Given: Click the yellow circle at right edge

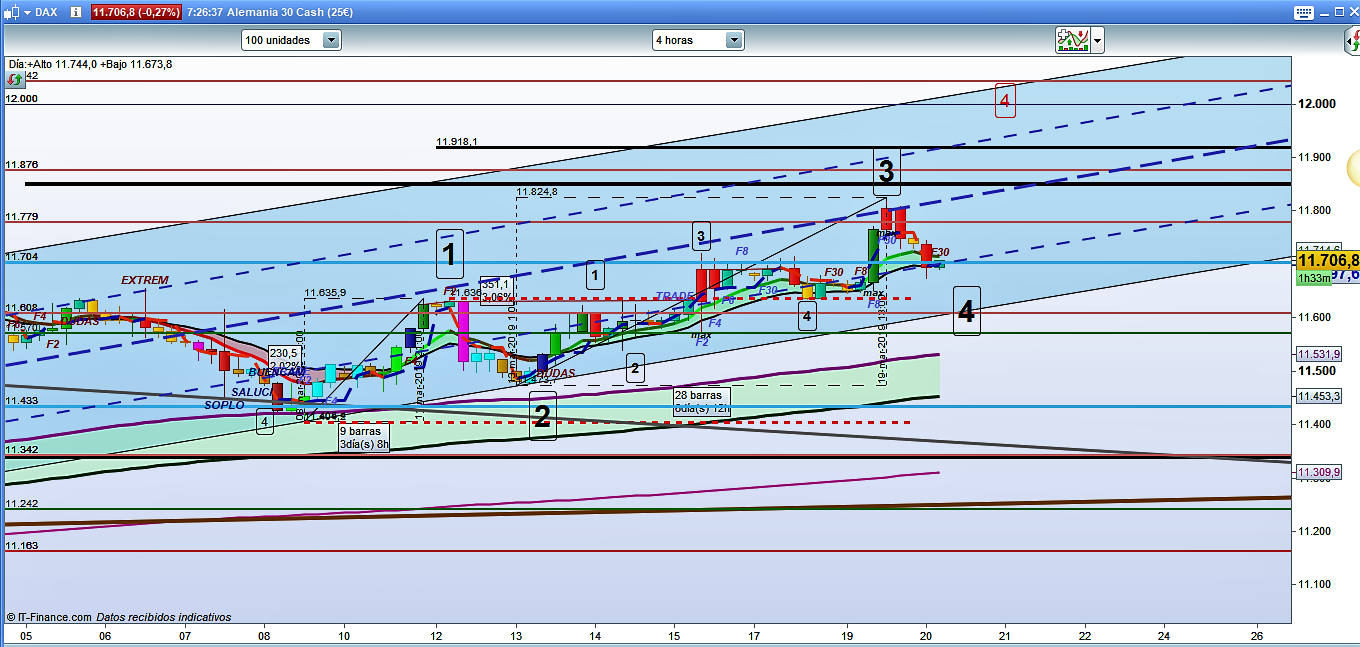Looking at the screenshot, I should tap(1354, 167).
